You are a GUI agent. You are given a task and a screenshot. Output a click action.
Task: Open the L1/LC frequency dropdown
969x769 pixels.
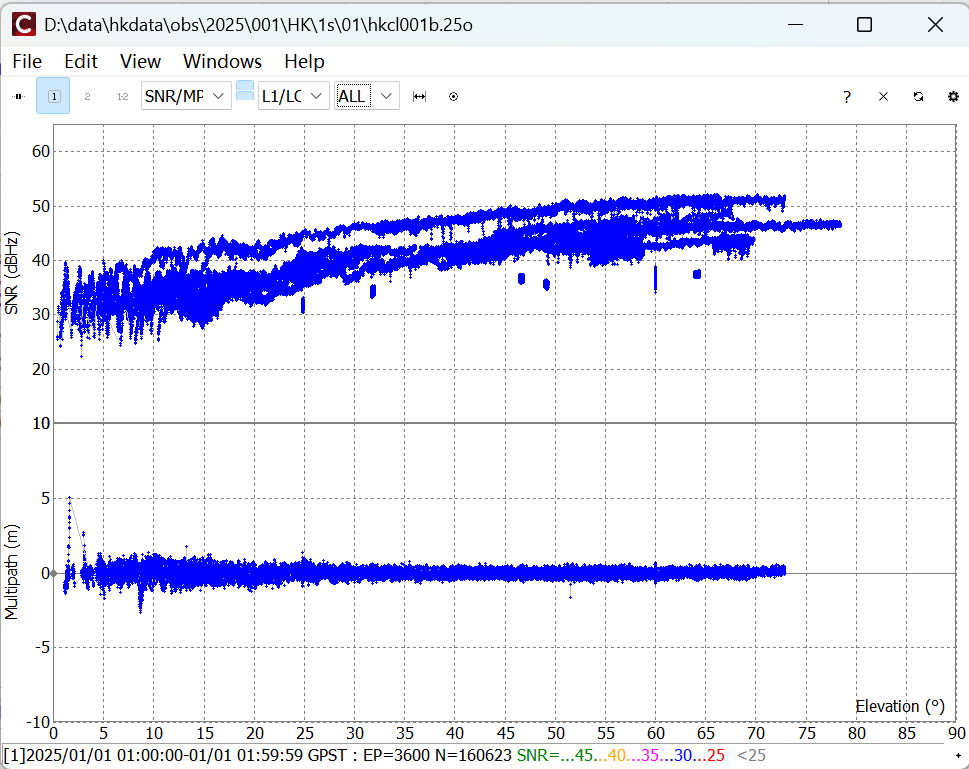click(294, 96)
